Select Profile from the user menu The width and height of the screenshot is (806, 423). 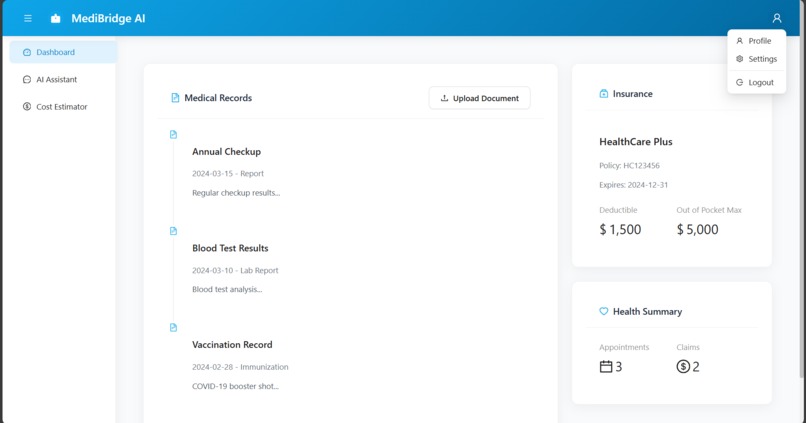757,41
